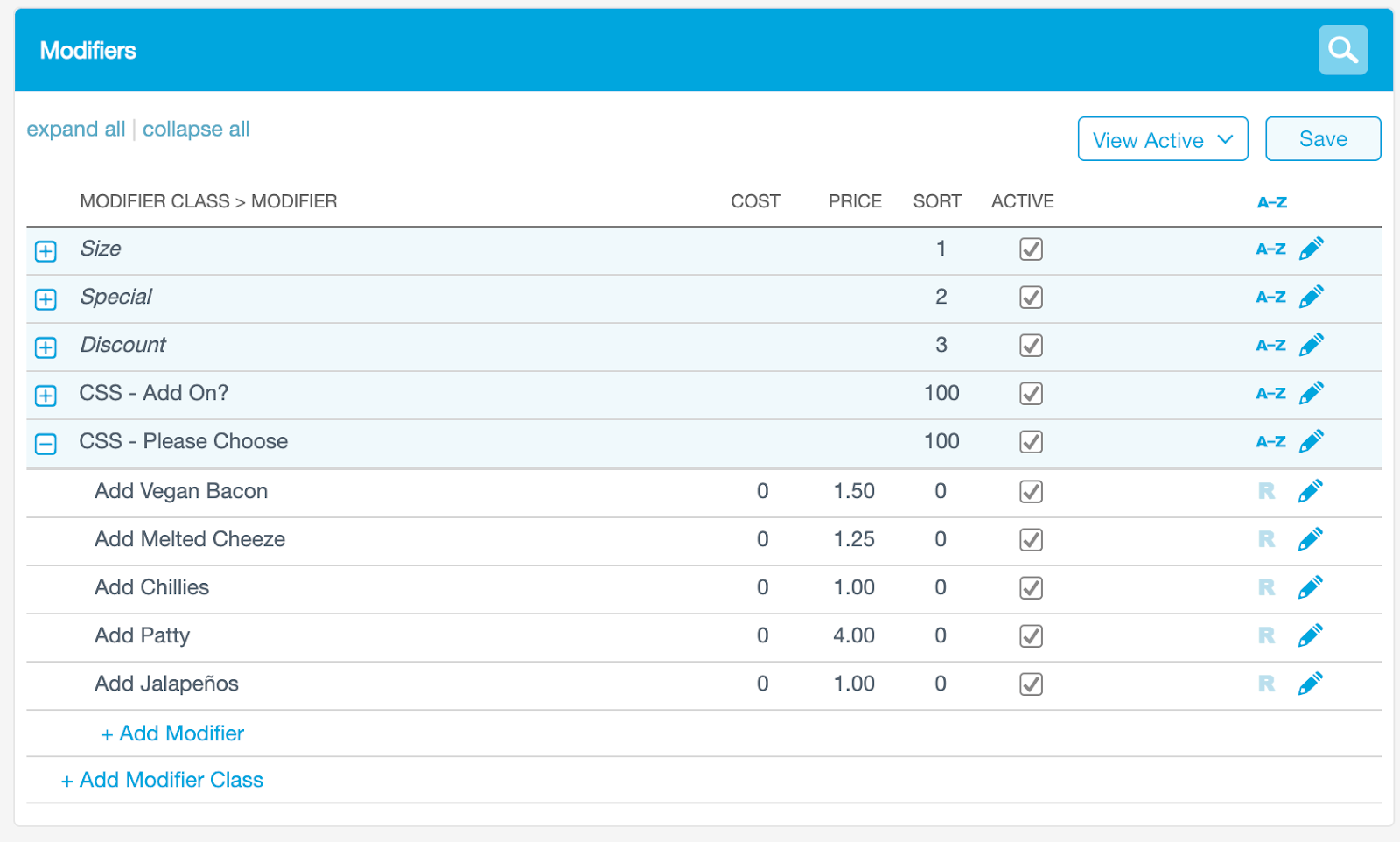This screenshot has width=1400, height=842.
Task: Click the R icon for Add Chillies
Action: click(1266, 588)
